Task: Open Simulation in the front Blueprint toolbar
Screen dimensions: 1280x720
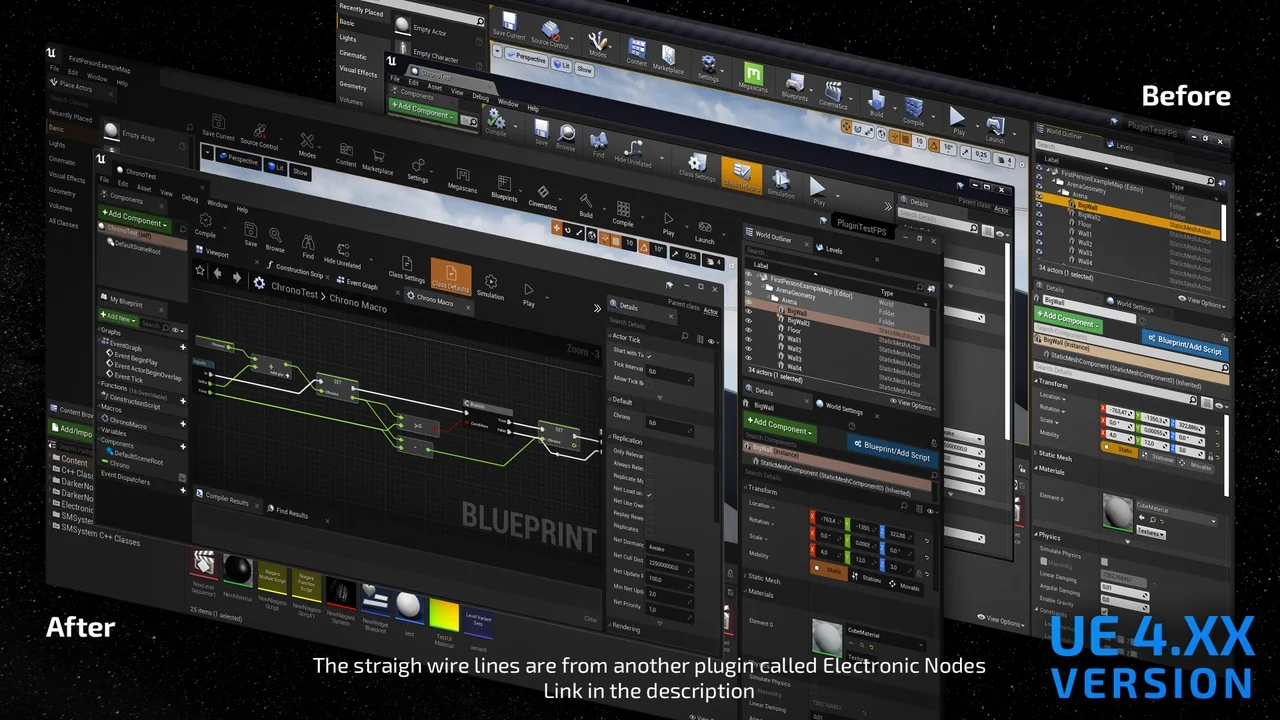Action: [x=490, y=285]
